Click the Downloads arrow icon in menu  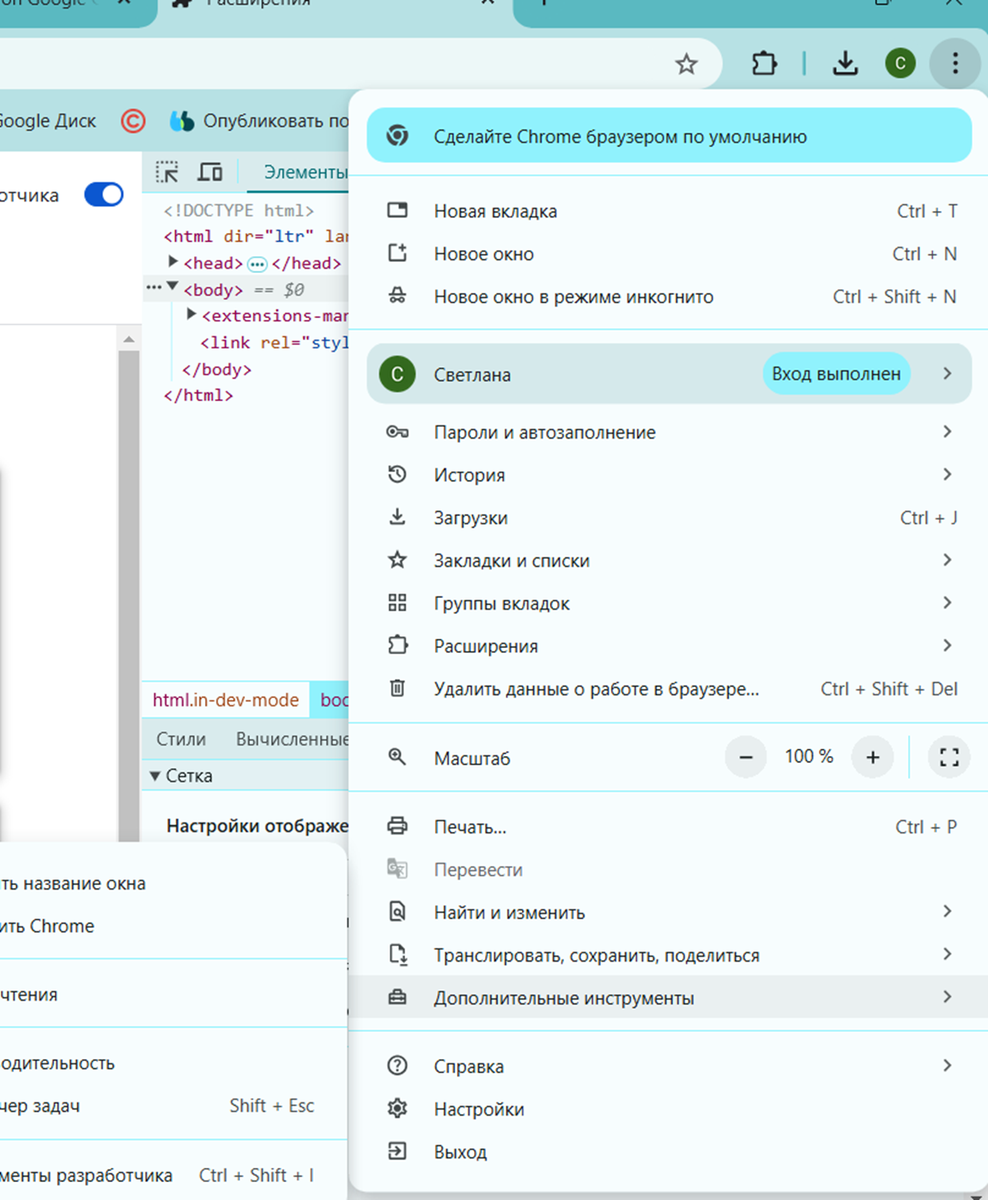[x=397, y=518]
